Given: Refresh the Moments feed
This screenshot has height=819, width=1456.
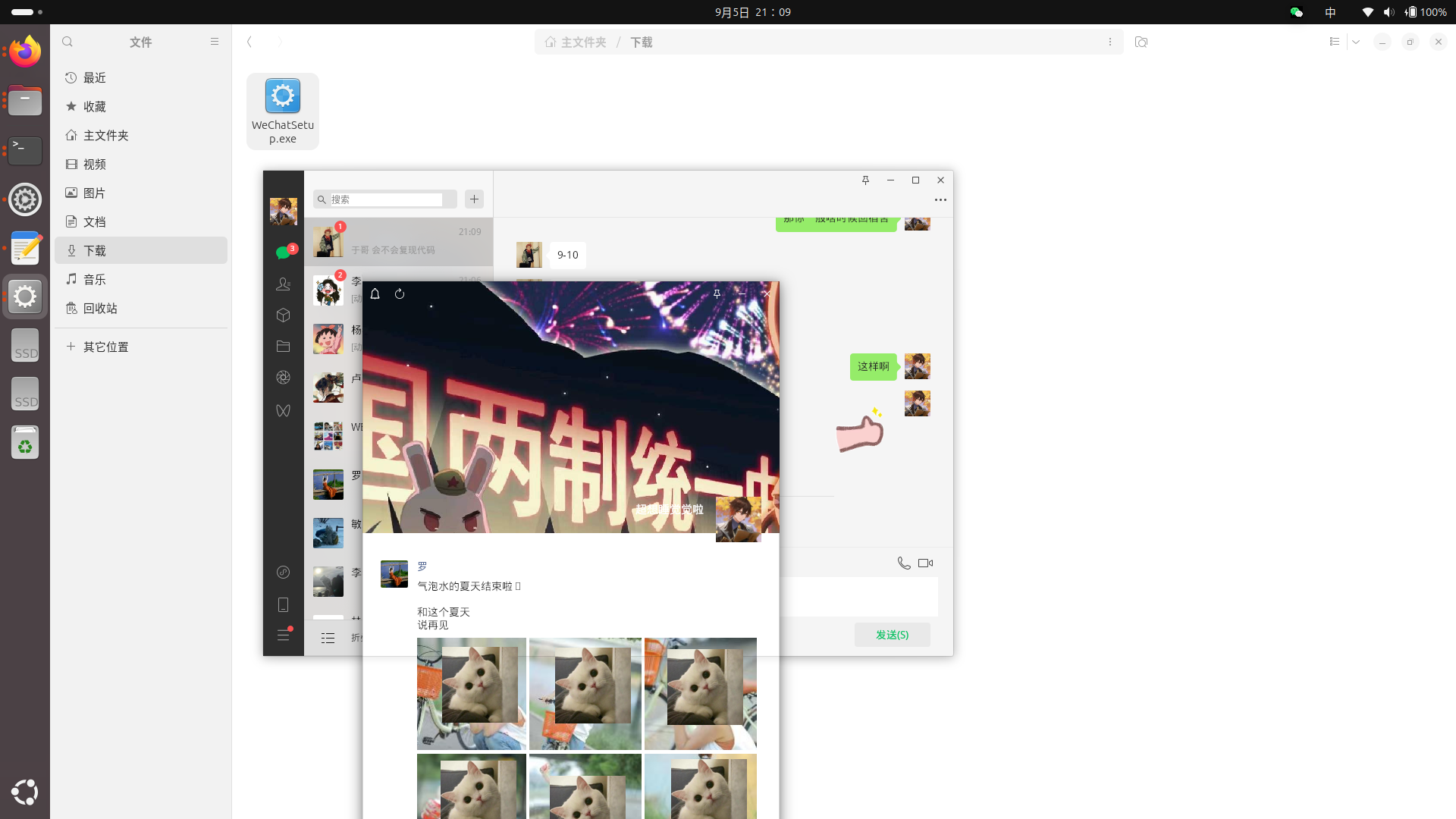Looking at the screenshot, I should coord(400,294).
